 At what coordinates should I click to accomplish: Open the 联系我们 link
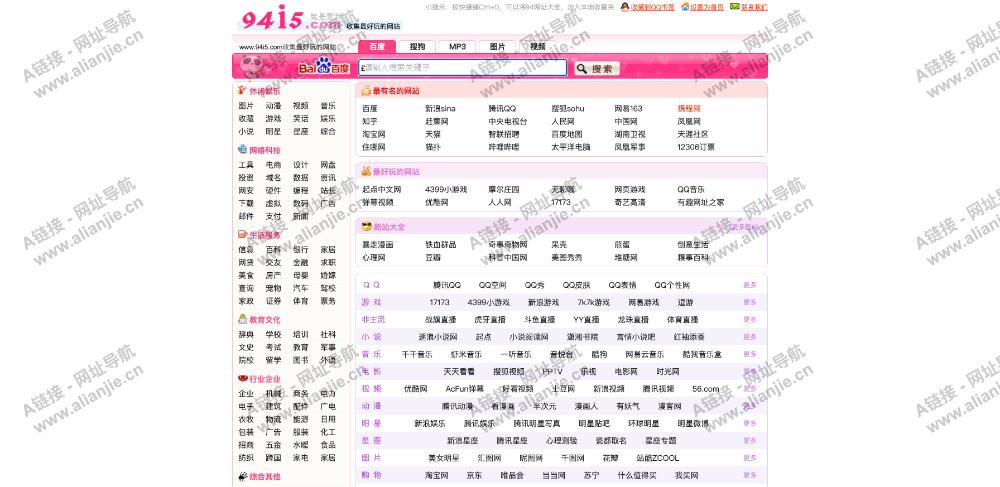[754, 7]
